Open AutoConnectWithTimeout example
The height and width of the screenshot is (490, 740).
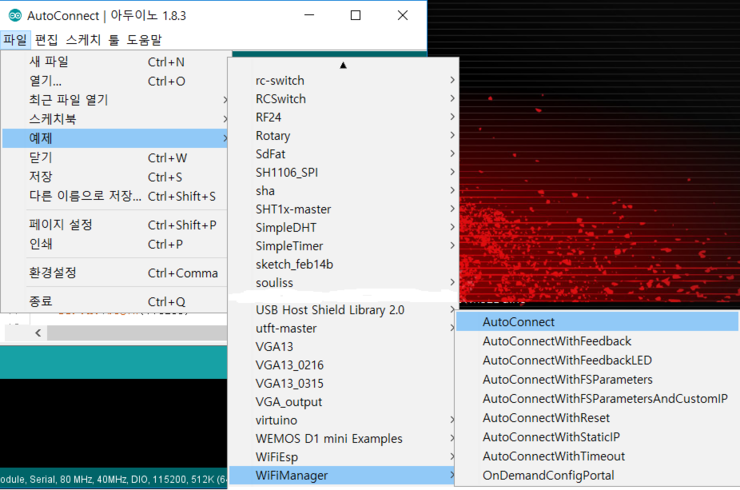point(597,456)
